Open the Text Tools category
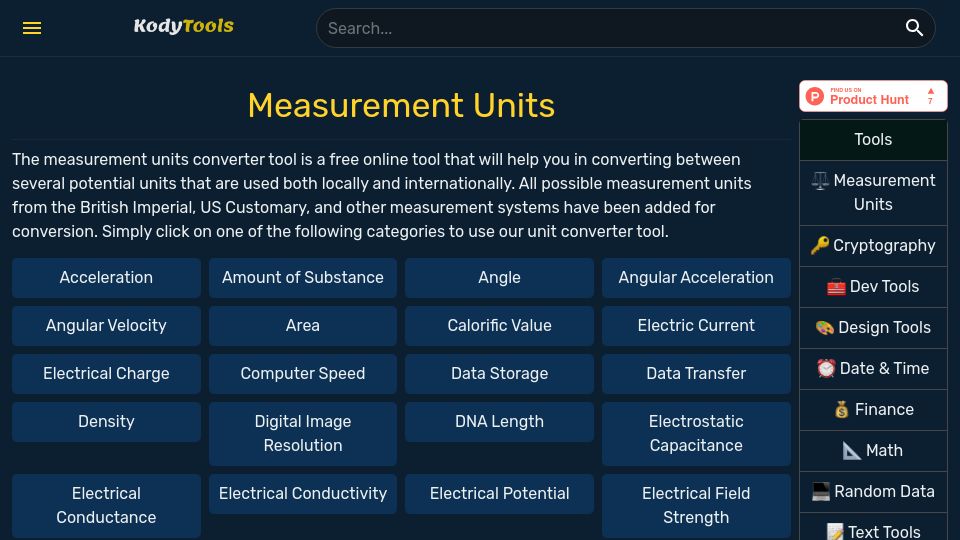This screenshot has height=540, width=960. (873, 528)
